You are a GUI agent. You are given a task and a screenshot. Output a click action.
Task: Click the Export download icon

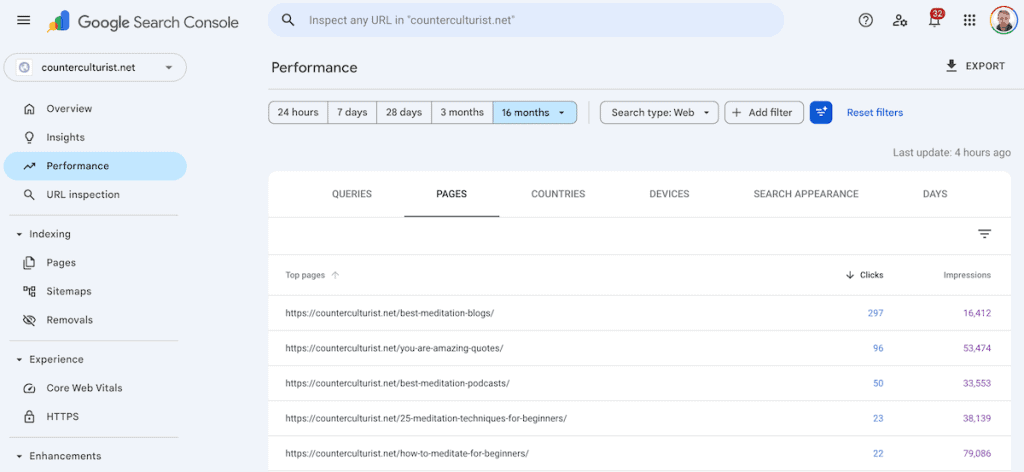tap(951, 65)
